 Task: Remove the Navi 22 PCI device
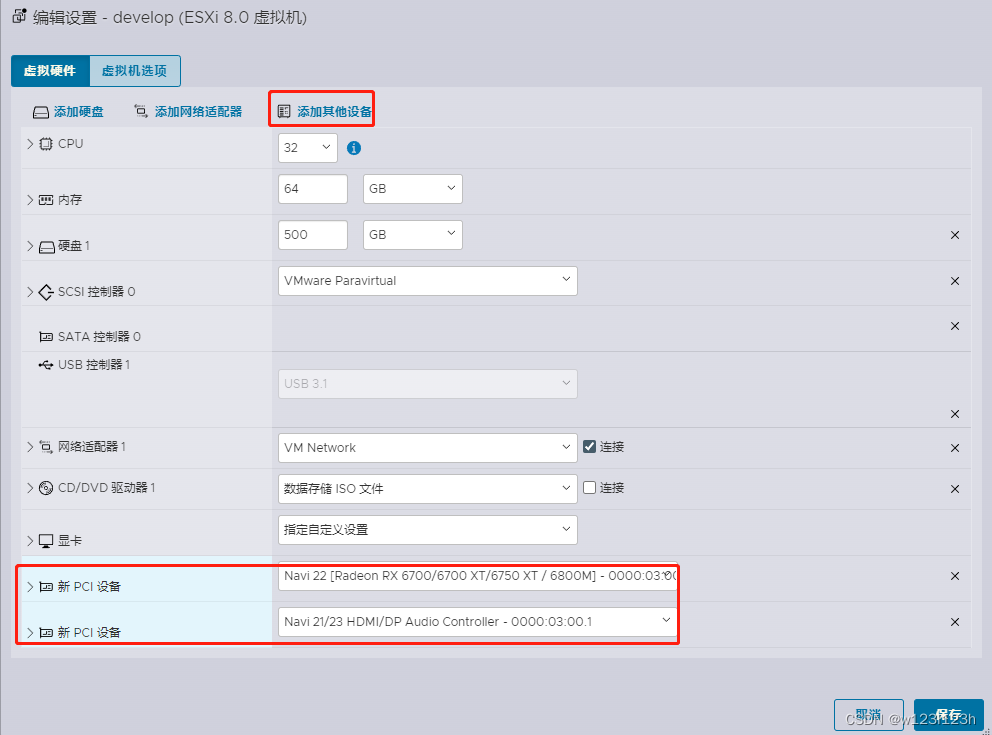(955, 576)
